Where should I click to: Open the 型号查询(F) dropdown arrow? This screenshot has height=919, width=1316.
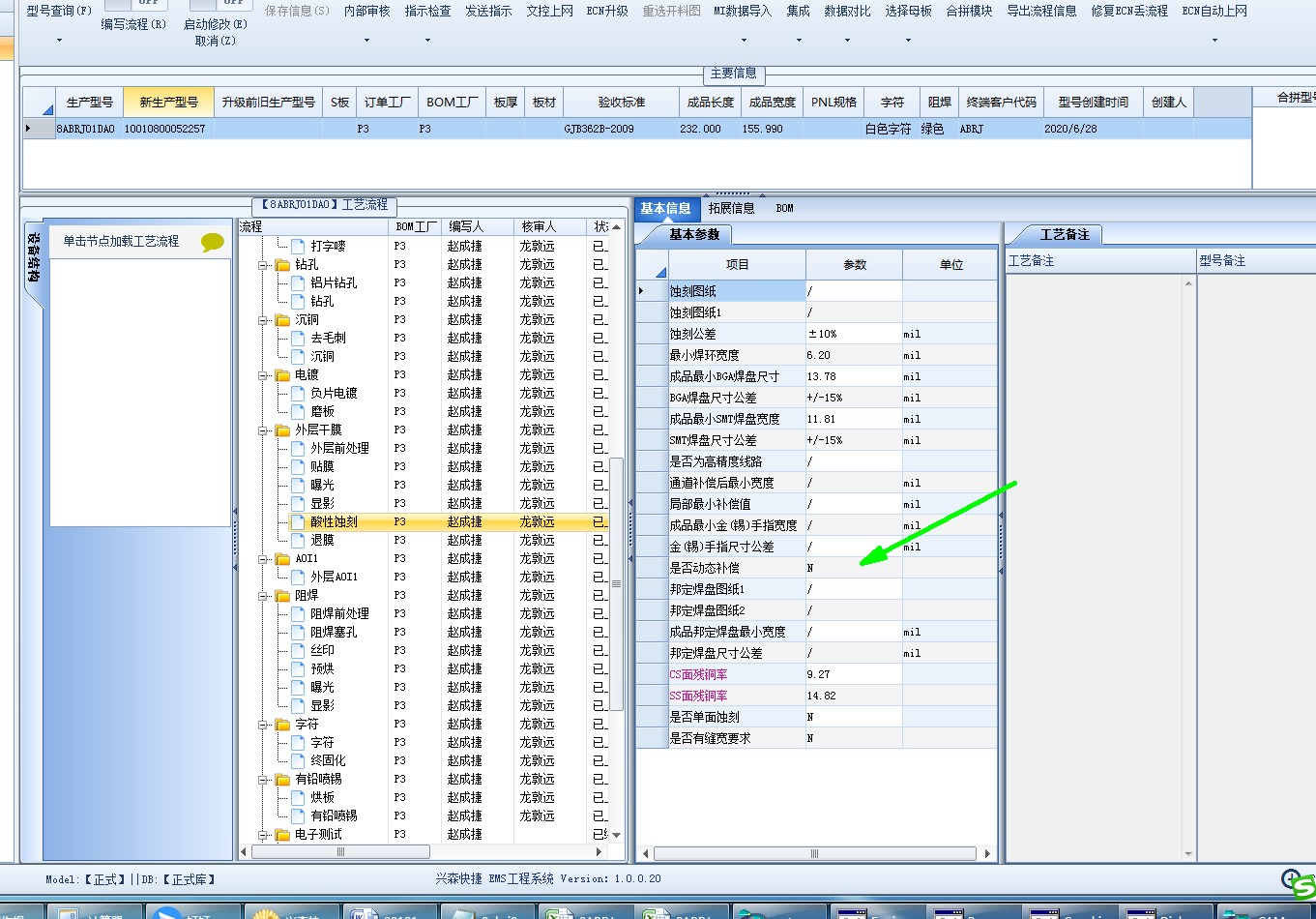click(x=59, y=41)
